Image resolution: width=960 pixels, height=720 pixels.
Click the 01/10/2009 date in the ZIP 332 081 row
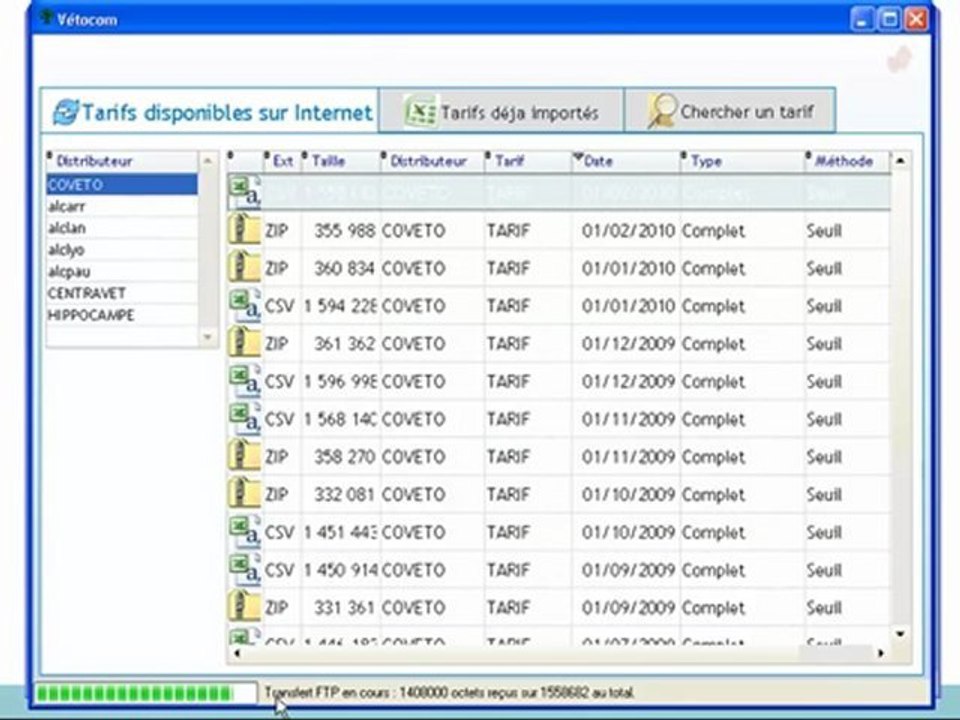pyautogui.click(x=628, y=494)
